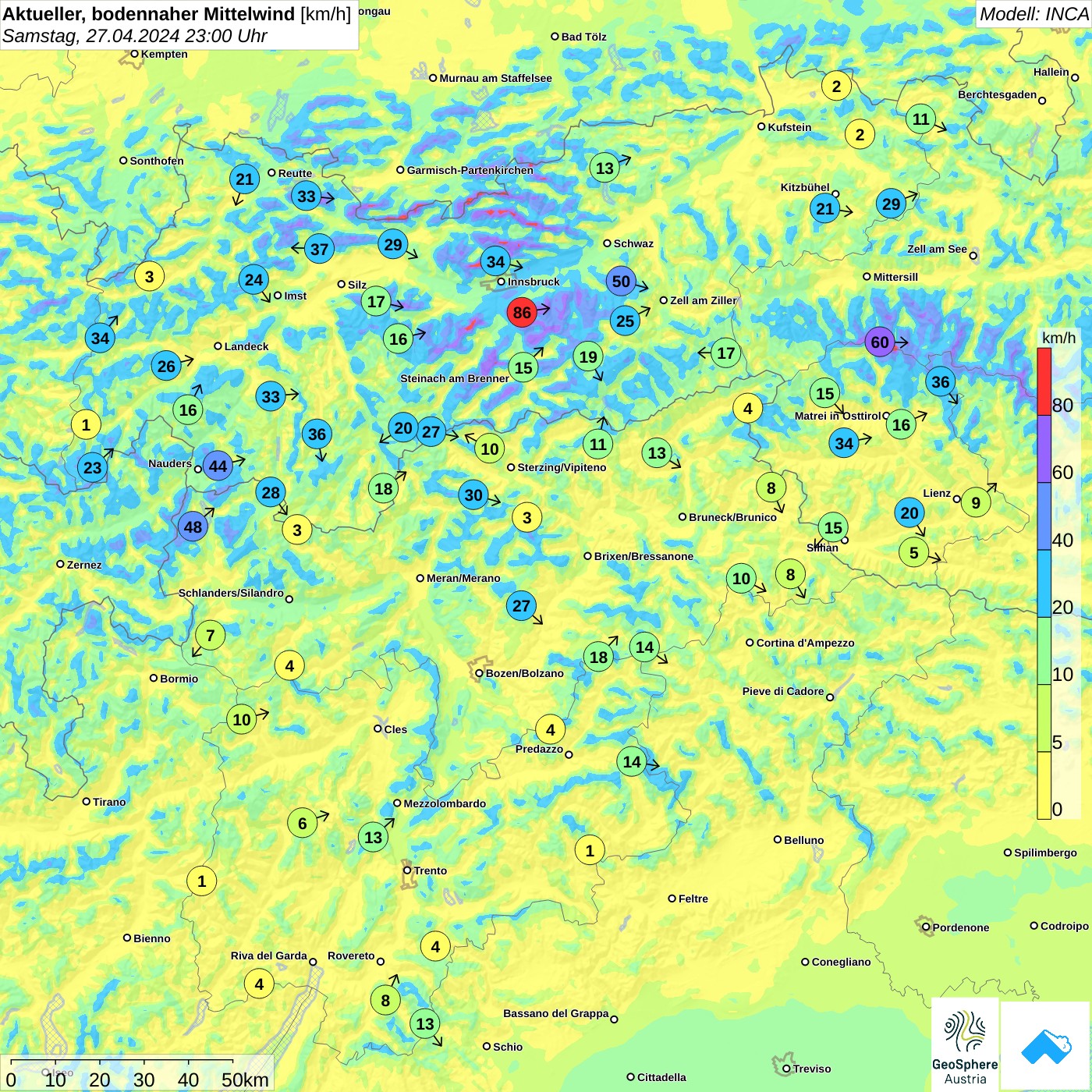Image resolution: width=1092 pixels, height=1092 pixels.
Task: Click the 'Bozen/Bolzano' city label
Action: point(525,673)
